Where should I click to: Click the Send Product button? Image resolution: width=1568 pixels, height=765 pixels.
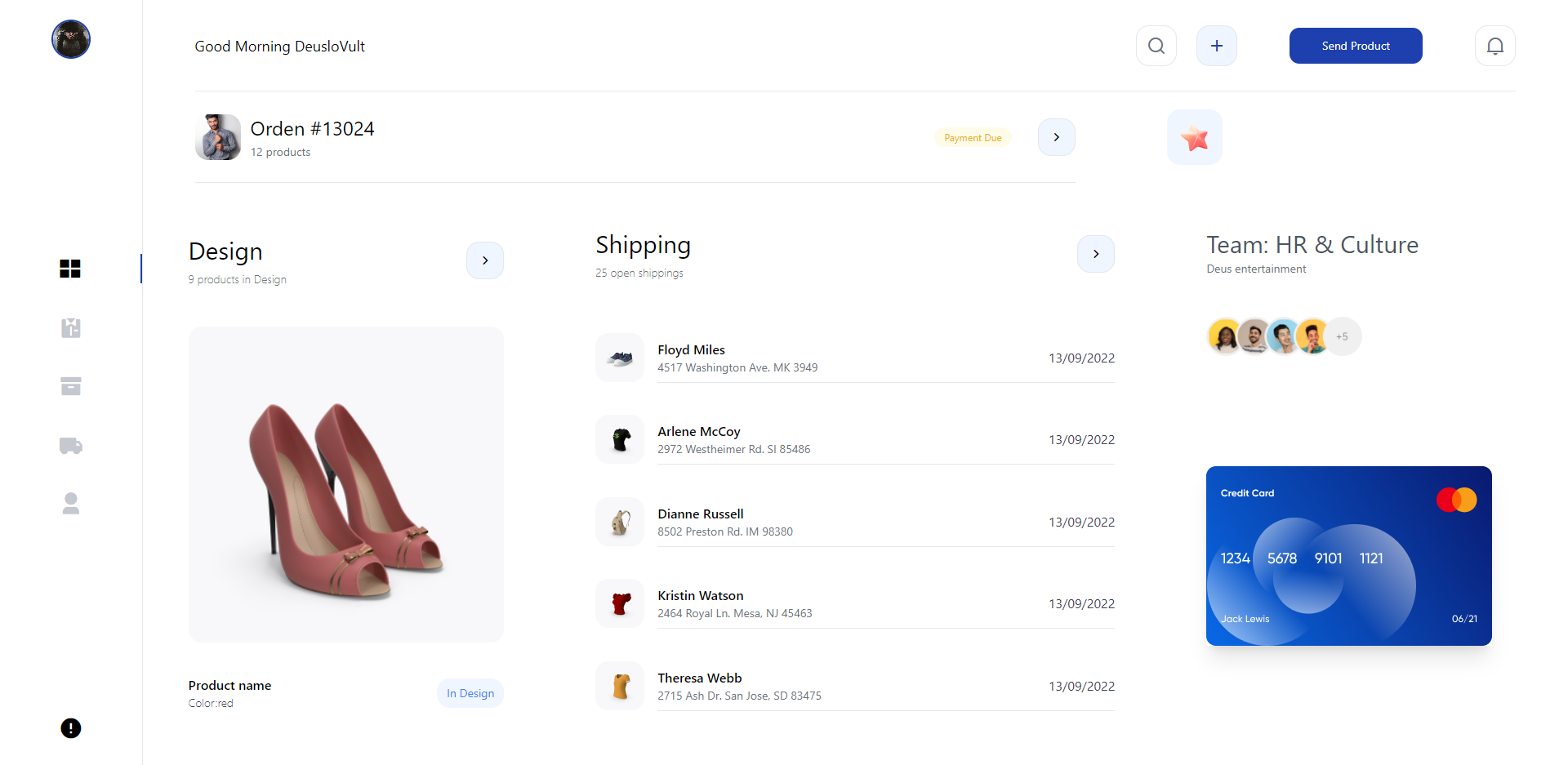click(1356, 46)
